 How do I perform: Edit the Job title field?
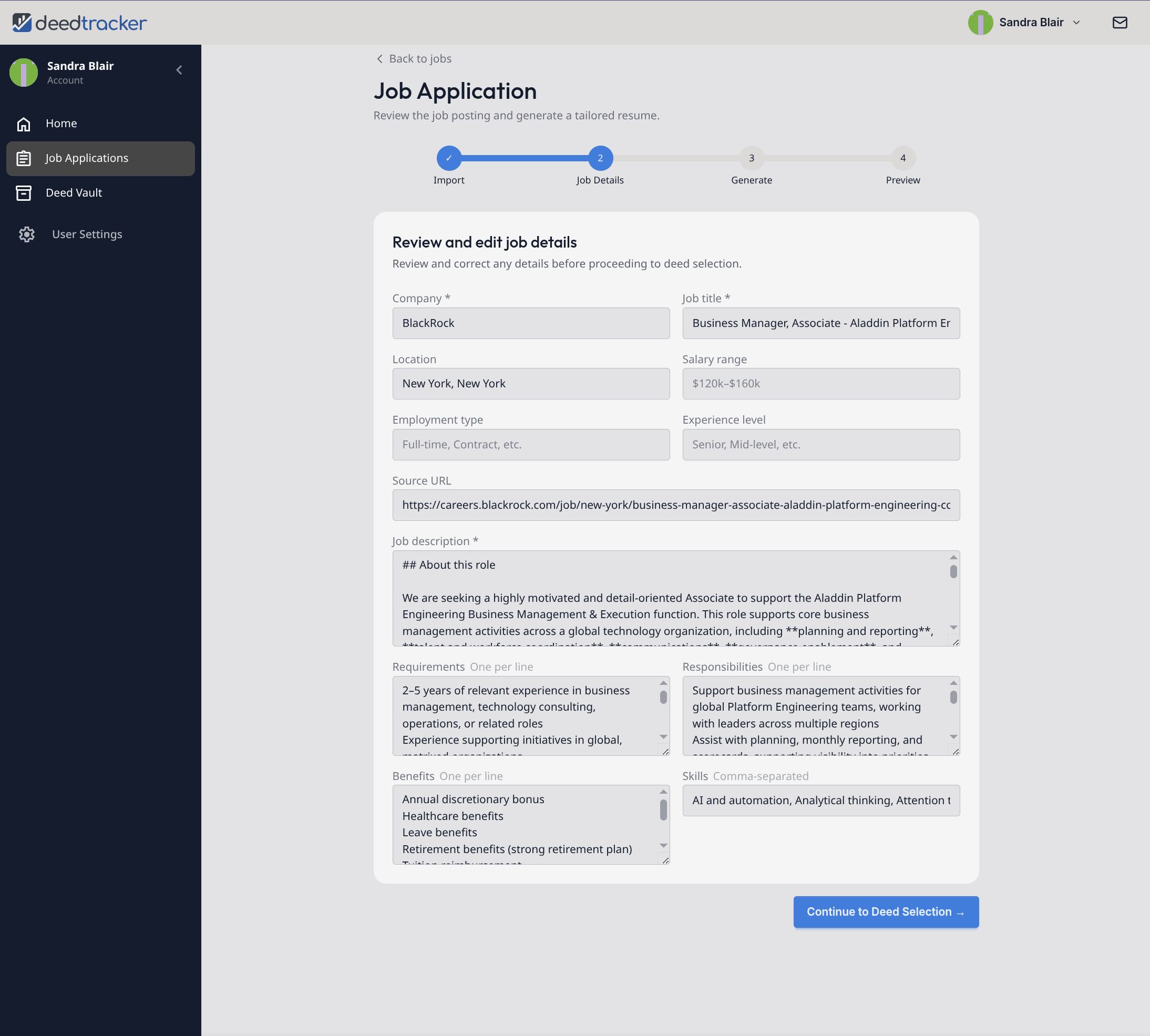coord(821,323)
